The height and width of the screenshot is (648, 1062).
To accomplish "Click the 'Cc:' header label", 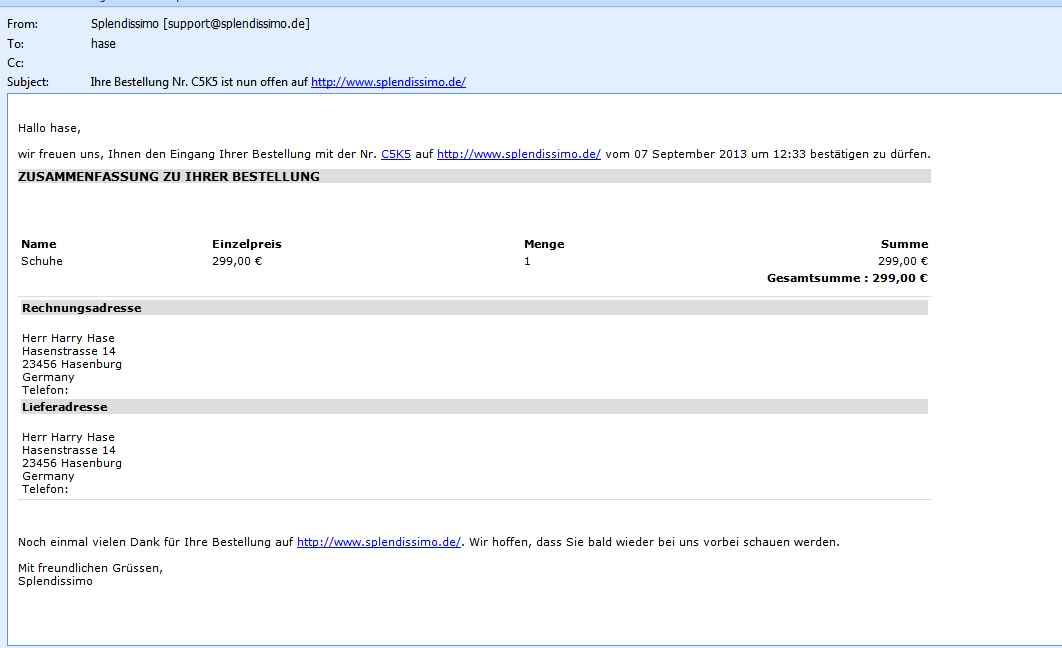I will pos(16,63).
